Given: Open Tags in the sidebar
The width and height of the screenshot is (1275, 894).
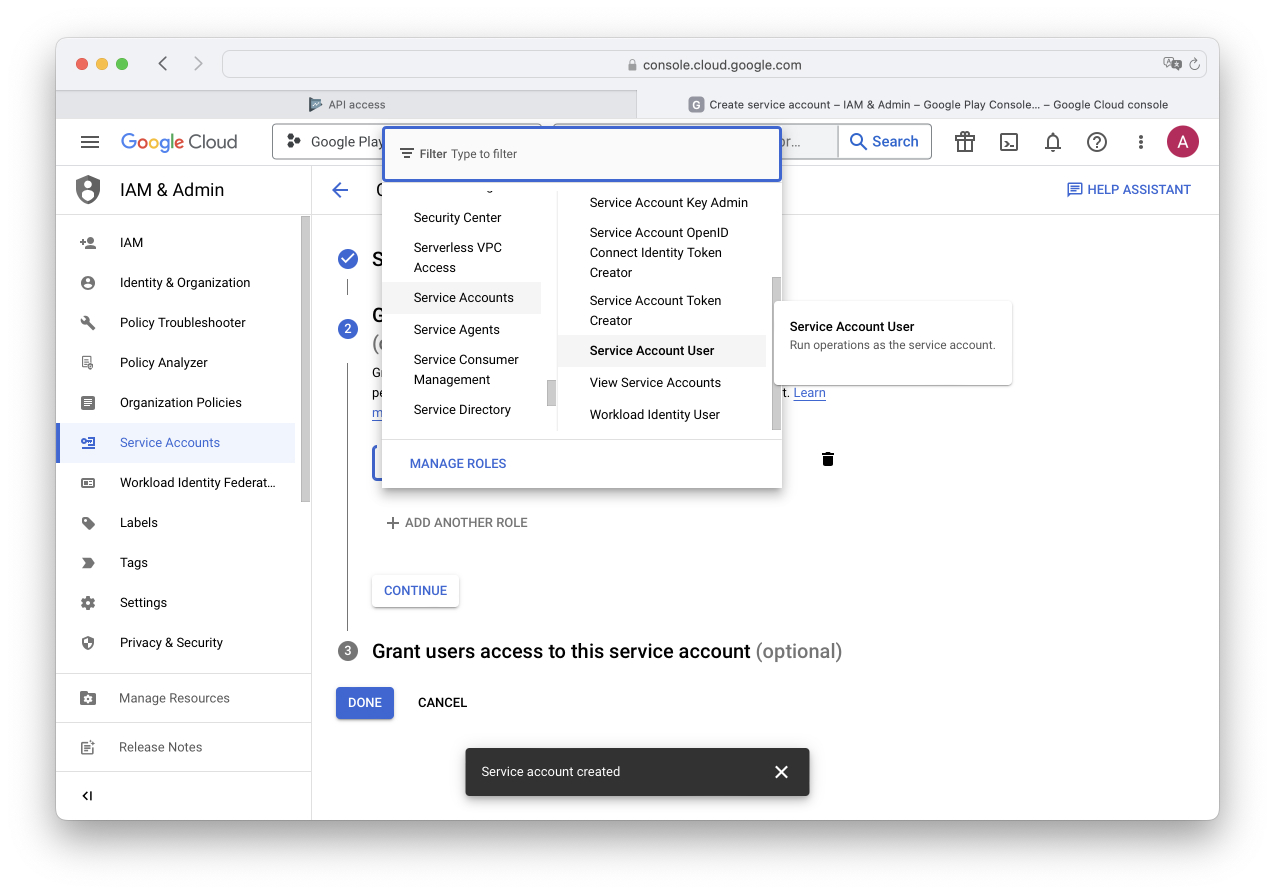Looking at the screenshot, I should [x=176, y=563].
